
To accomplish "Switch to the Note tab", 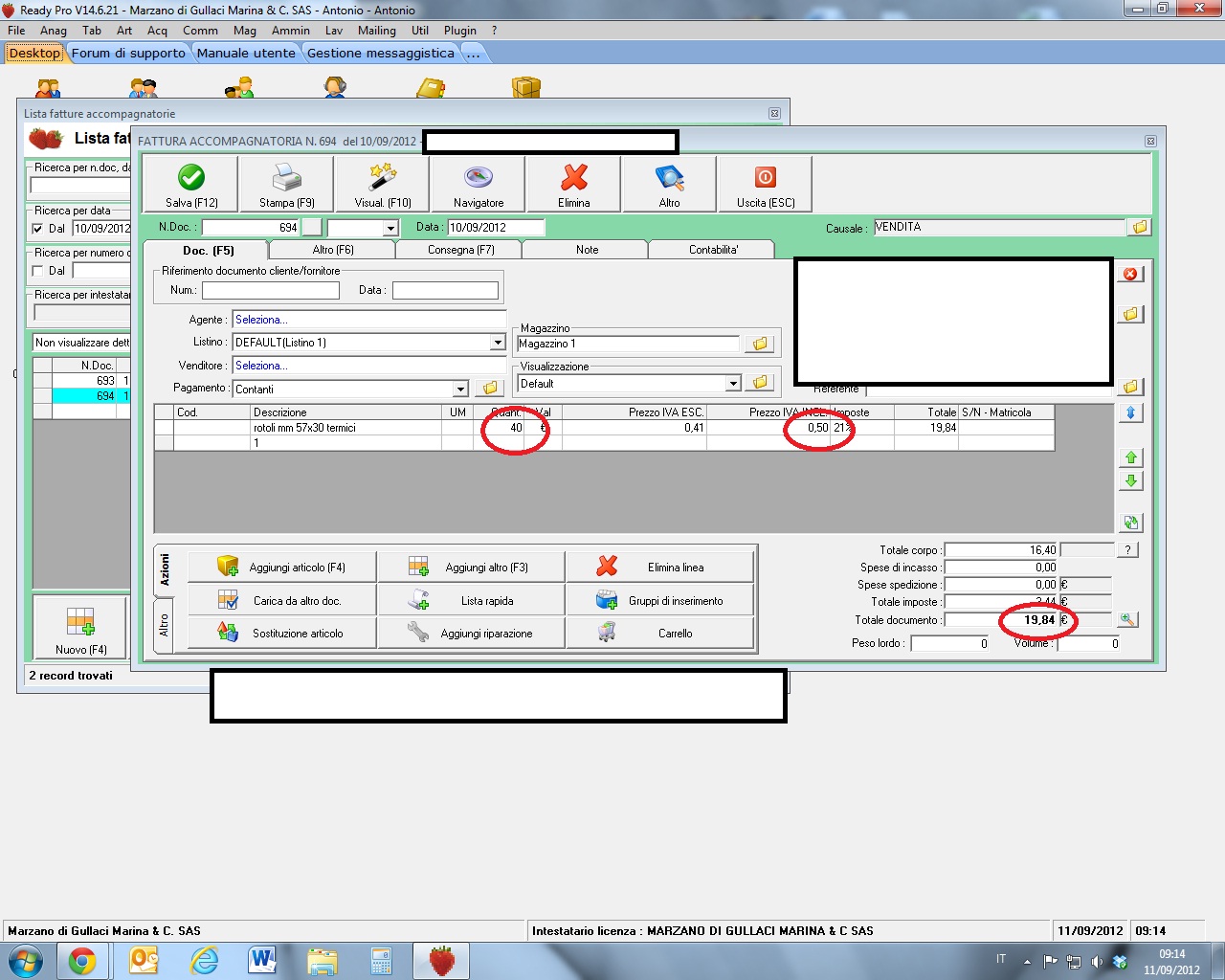I will (x=588, y=250).
